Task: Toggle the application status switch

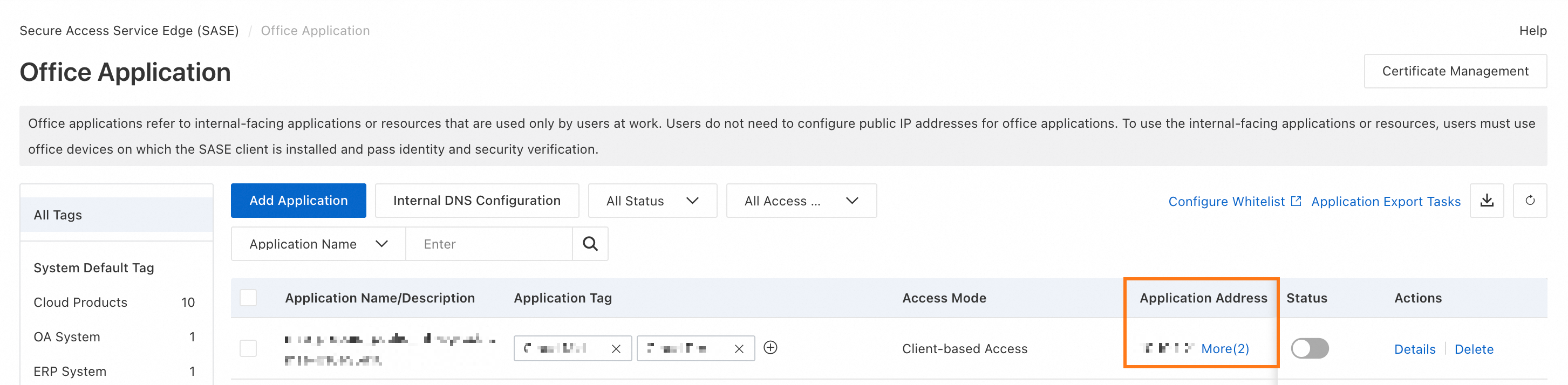Action: [x=1310, y=348]
